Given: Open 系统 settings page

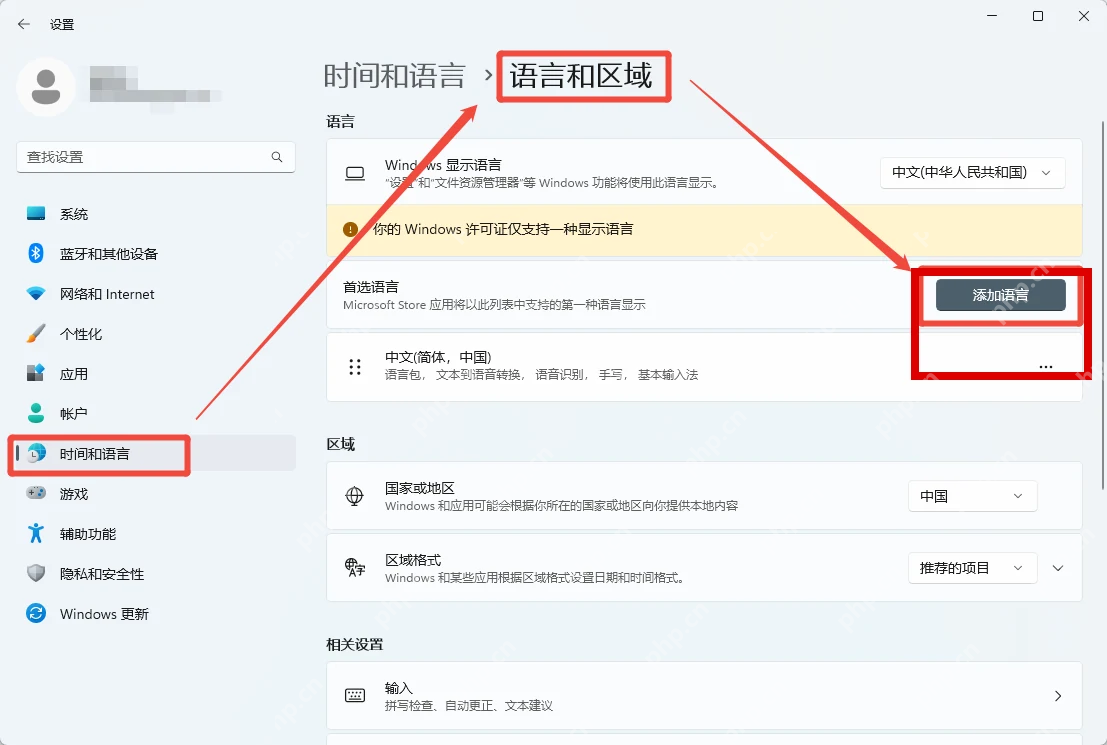Looking at the screenshot, I should tap(154, 213).
